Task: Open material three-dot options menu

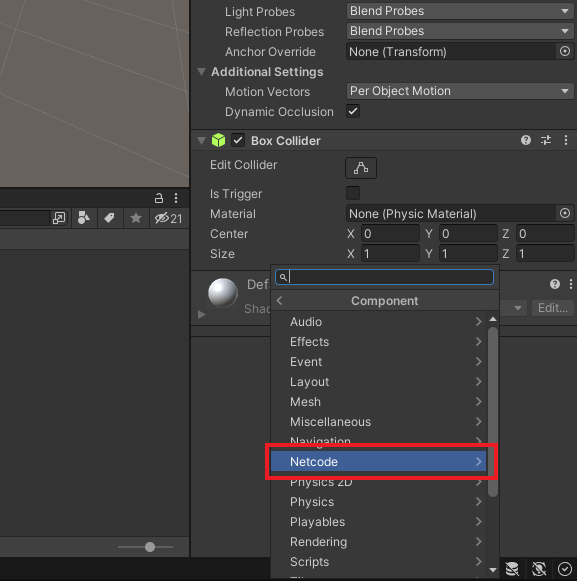Action: click(x=571, y=284)
